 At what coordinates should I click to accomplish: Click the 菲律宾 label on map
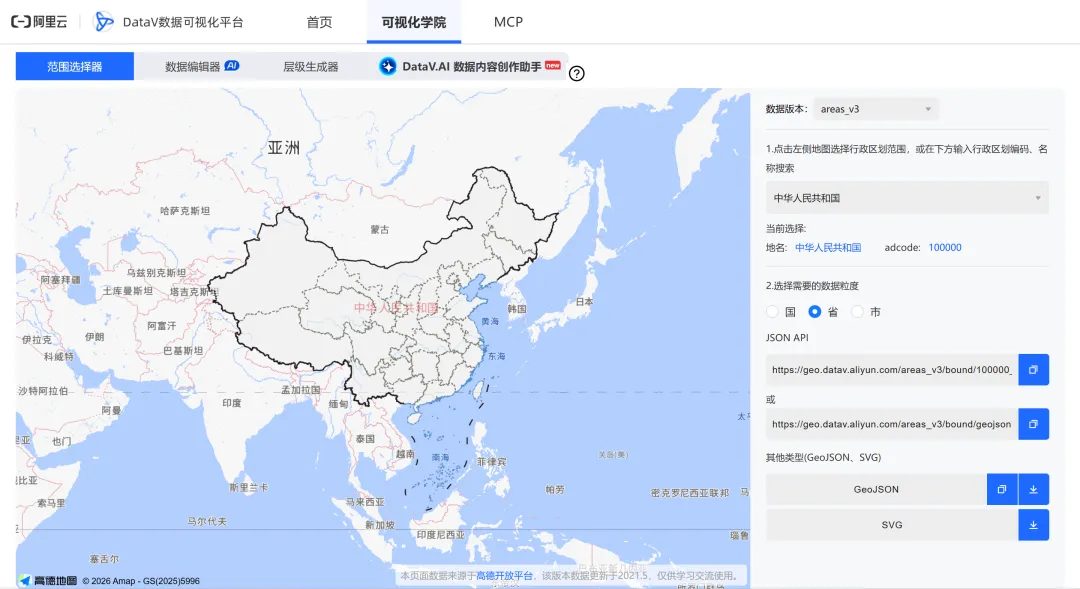pos(492,462)
